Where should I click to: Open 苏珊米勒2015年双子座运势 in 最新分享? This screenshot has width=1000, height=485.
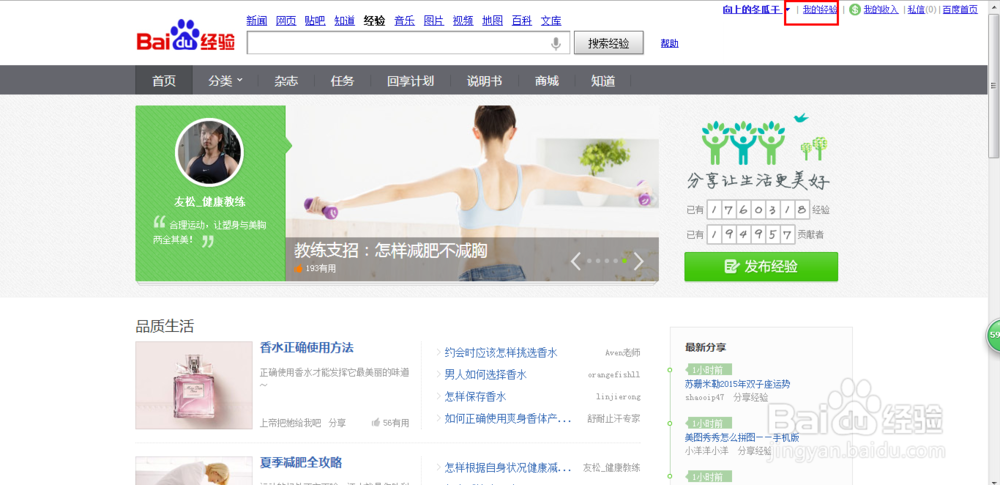click(737, 384)
